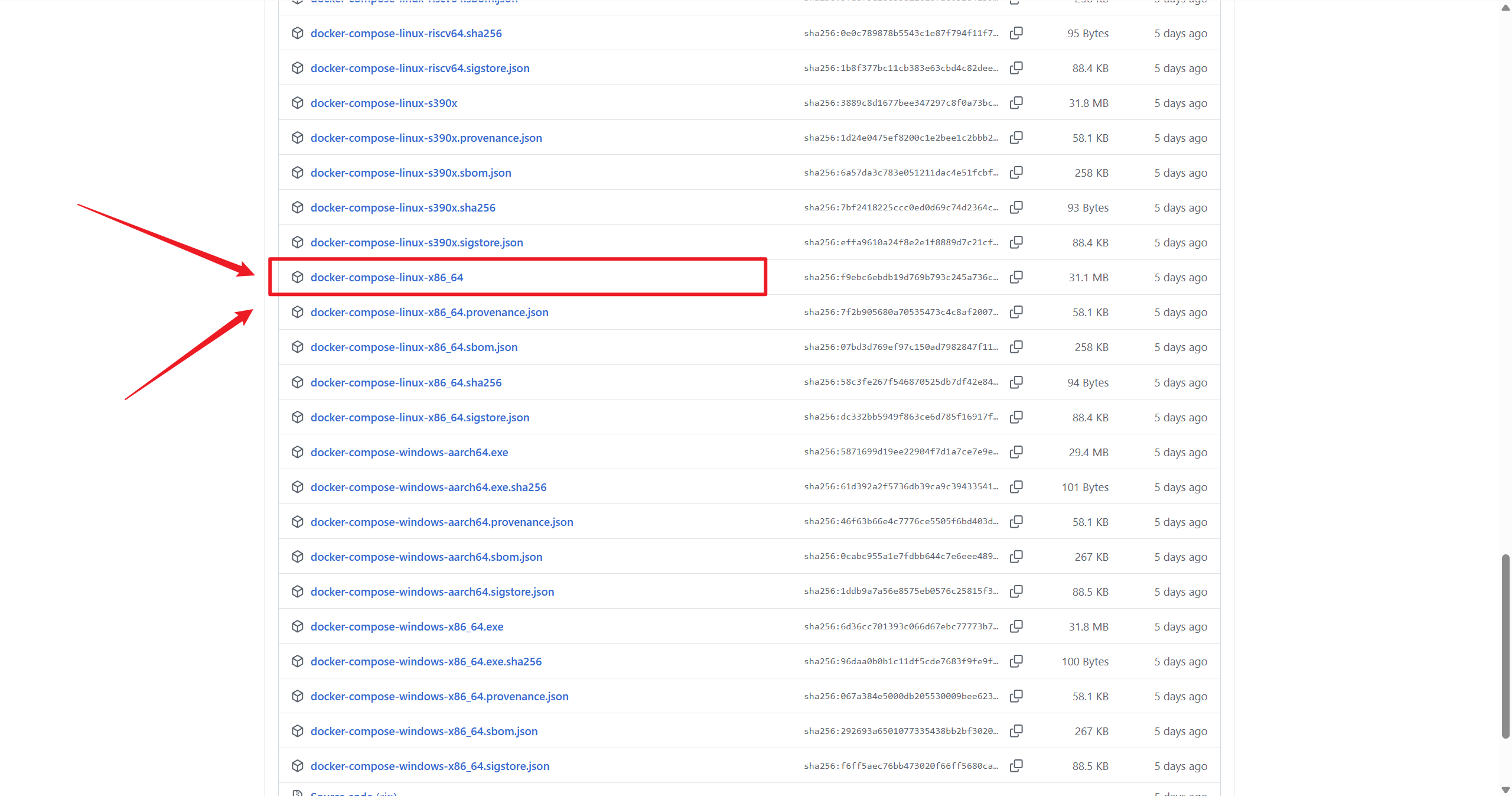Image resolution: width=1512 pixels, height=796 pixels.
Task: Open docker-compose-linux-x86_64.sigstore.json asset
Action: (x=420, y=417)
